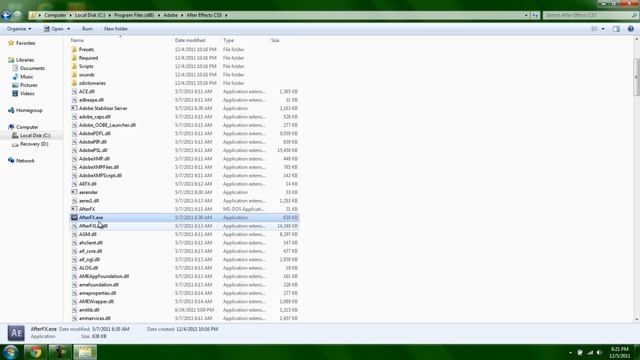Select the sounds folder icon
640x360 pixels.
tap(74, 75)
